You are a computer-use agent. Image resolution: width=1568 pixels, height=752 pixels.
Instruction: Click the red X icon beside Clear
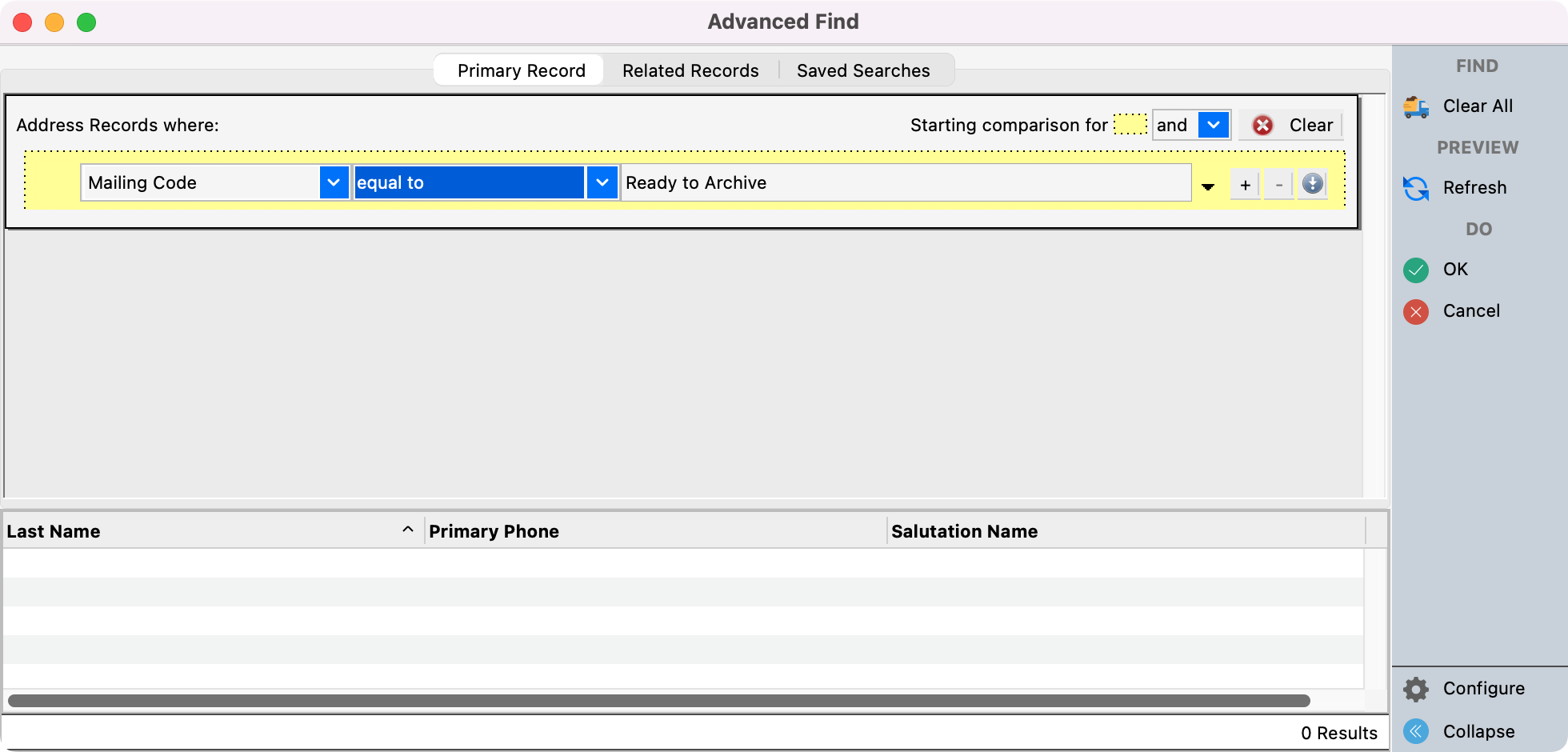[x=1262, y=125]
